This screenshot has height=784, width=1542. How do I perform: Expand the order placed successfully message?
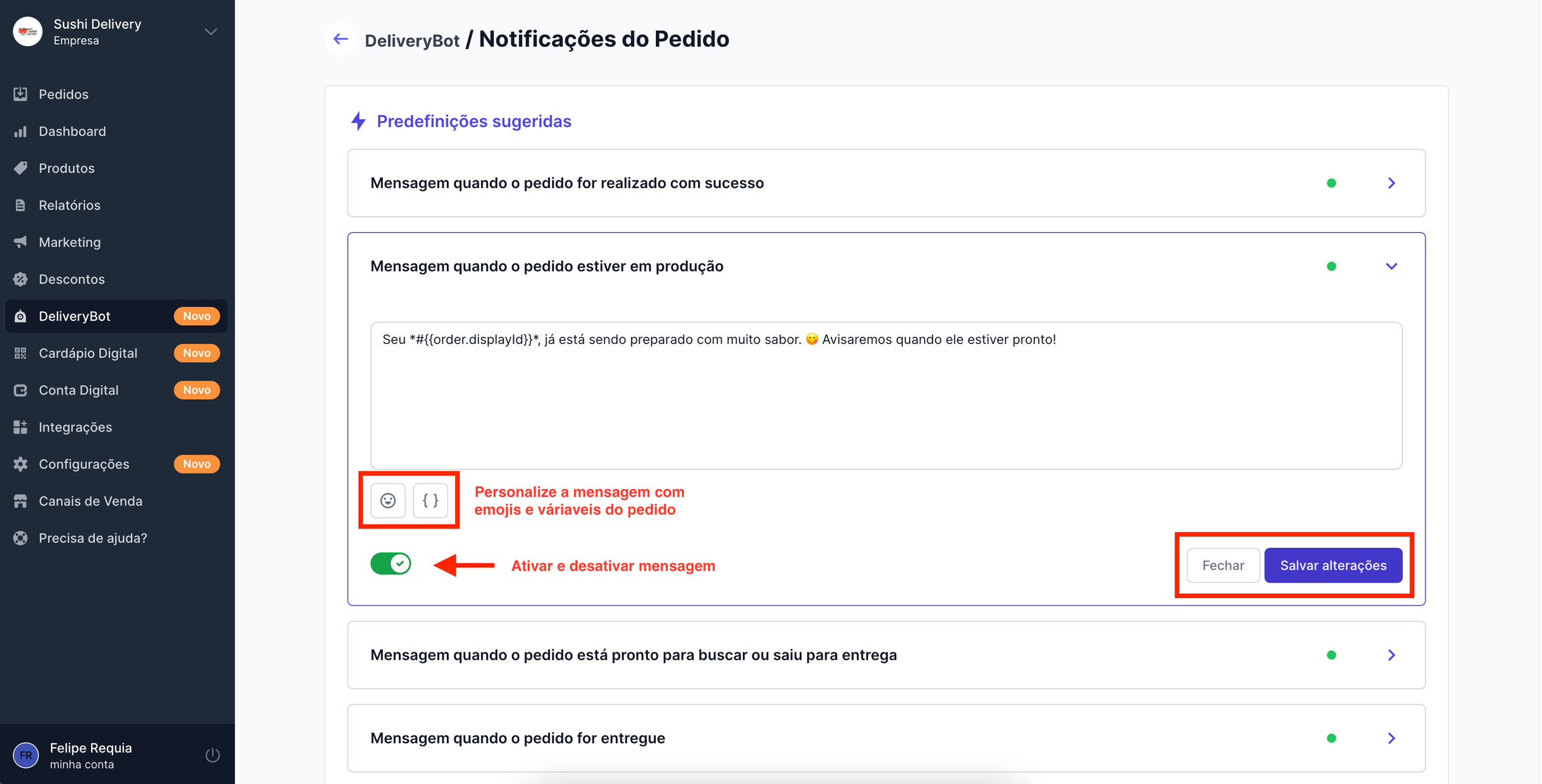point(1391,183)
